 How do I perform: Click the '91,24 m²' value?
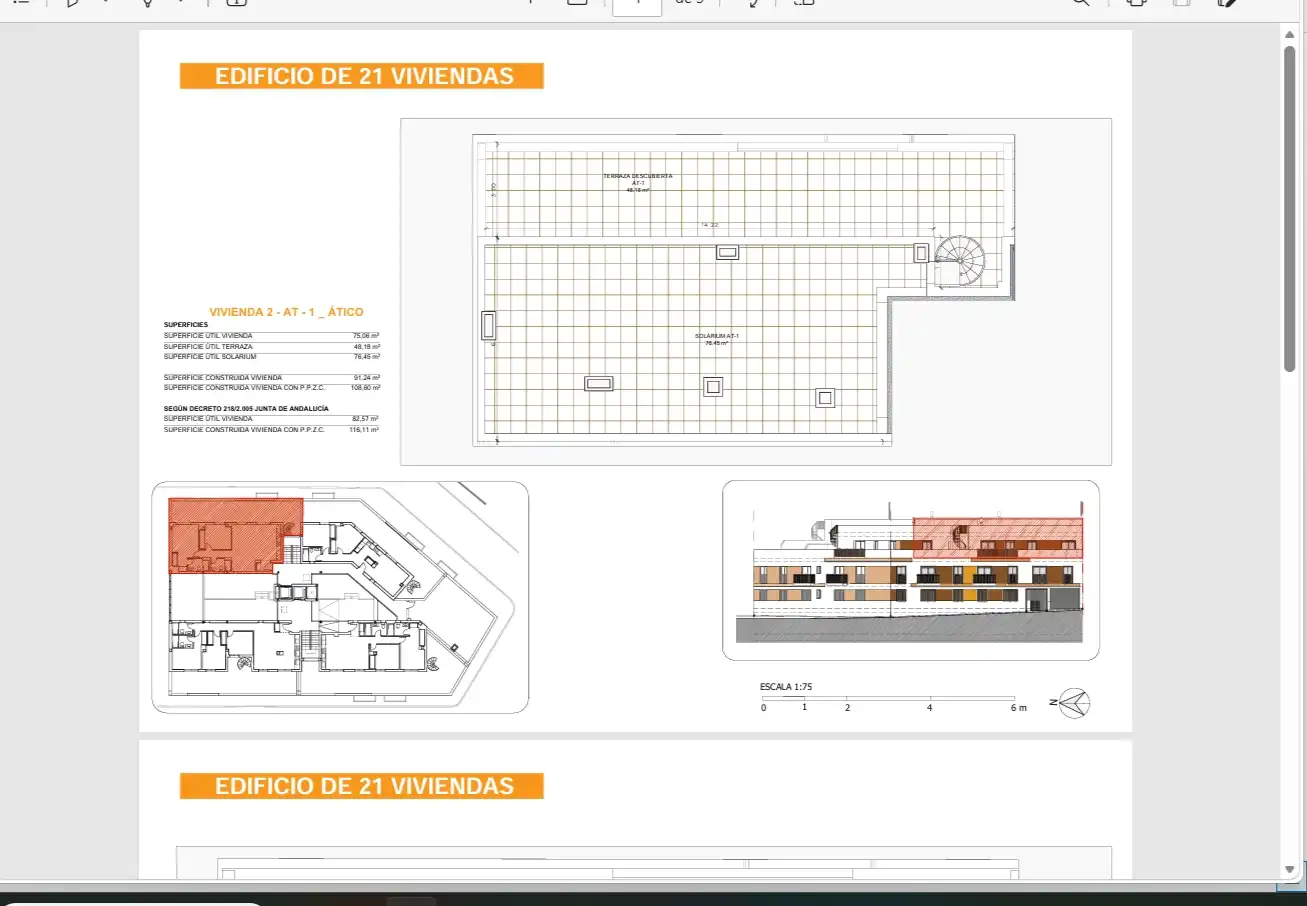click(x=366, y=377)
